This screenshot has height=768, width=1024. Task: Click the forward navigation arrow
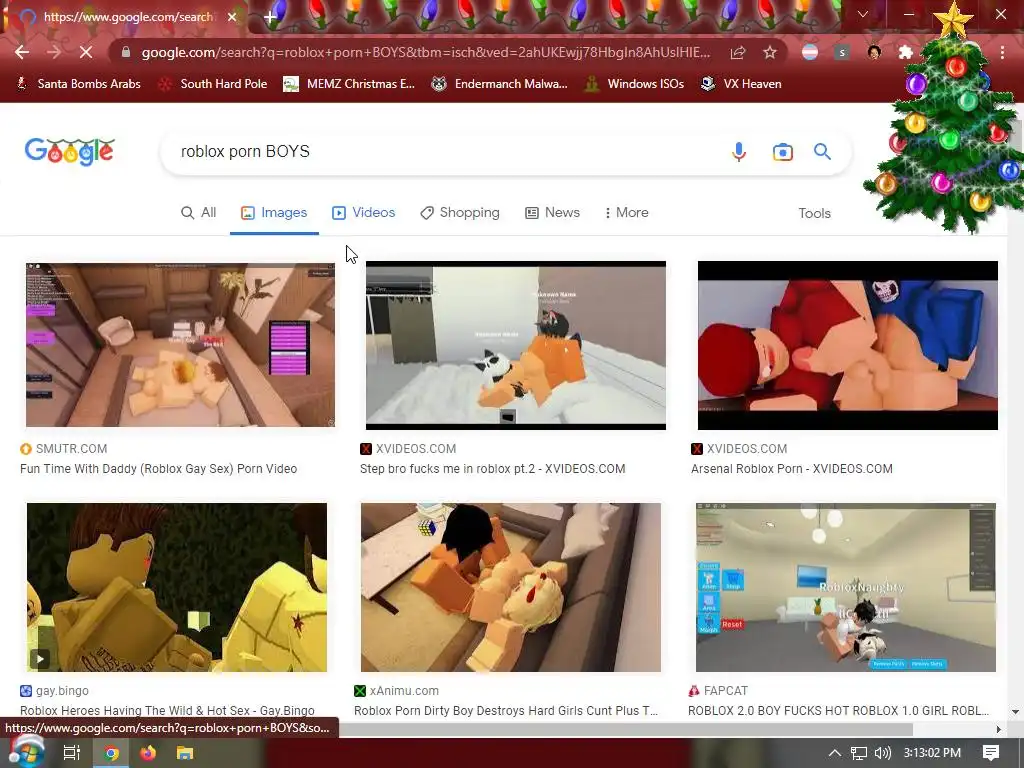tap(54, 52)
